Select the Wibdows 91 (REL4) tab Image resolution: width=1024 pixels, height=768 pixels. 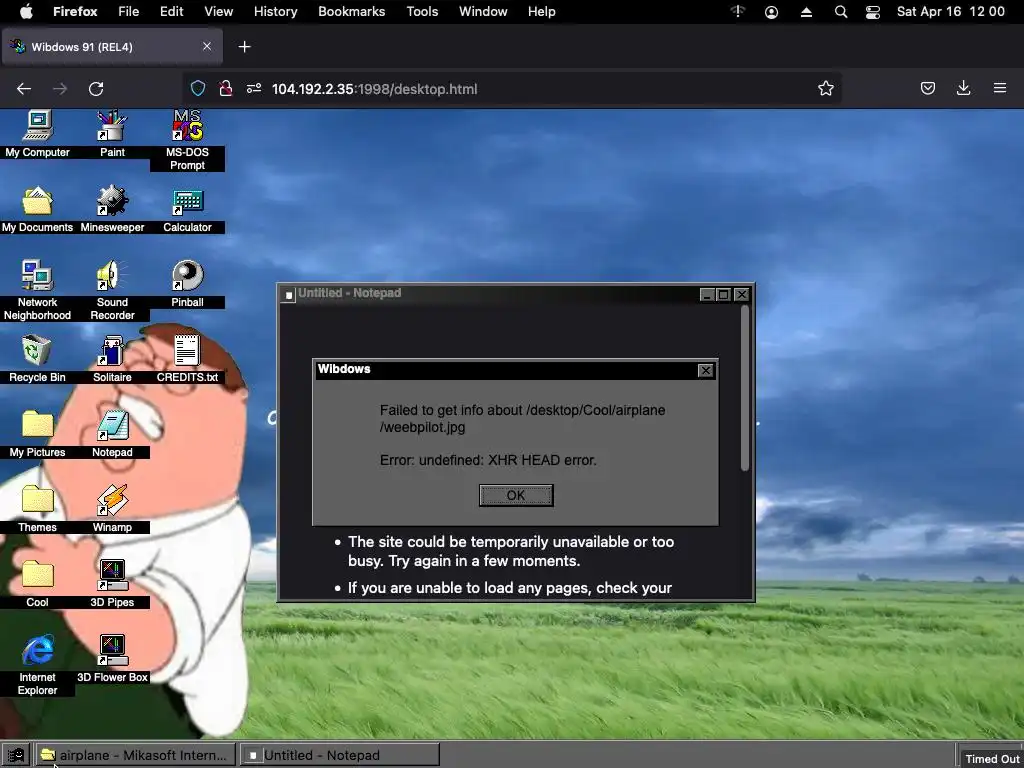point(112,46)
